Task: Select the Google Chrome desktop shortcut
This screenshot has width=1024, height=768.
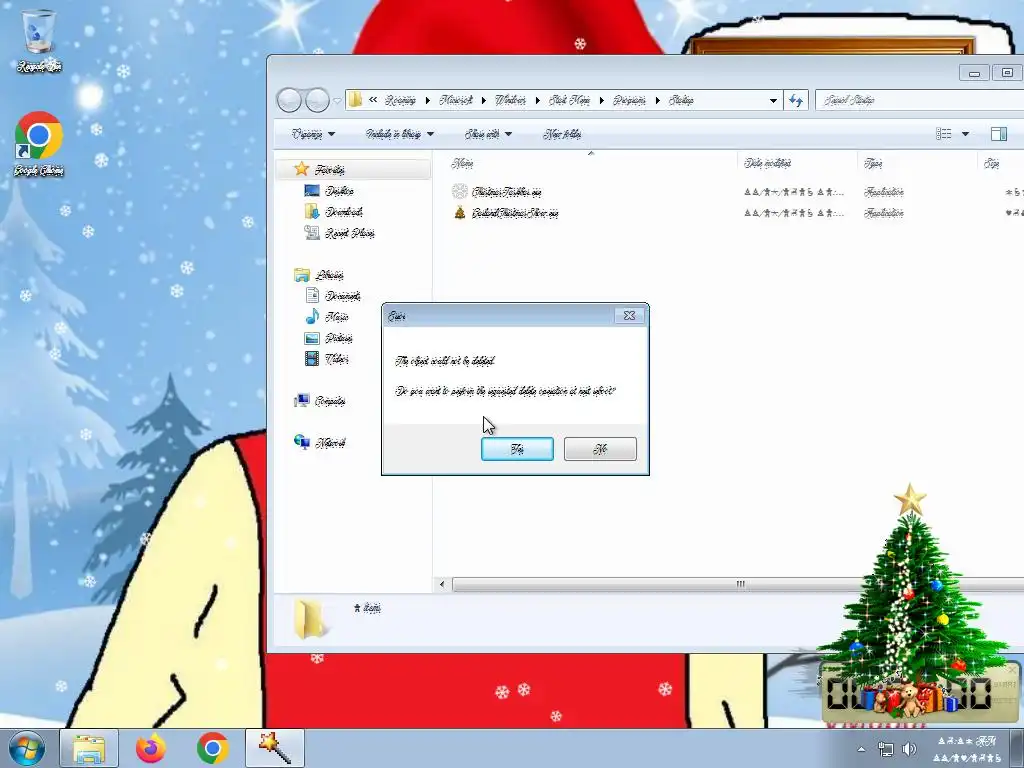Action: pyautogui.click(x=39, y=144)
